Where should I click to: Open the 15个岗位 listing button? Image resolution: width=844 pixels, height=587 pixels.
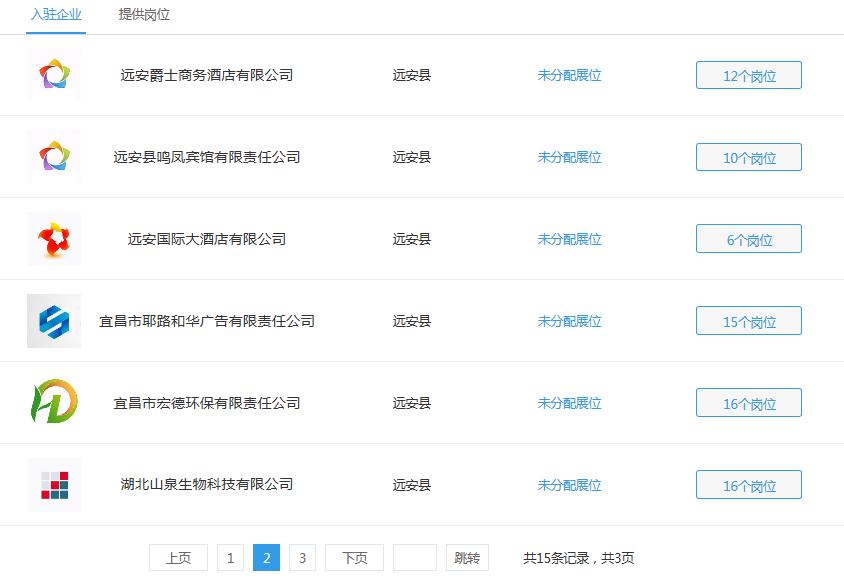tap(748, 321)
